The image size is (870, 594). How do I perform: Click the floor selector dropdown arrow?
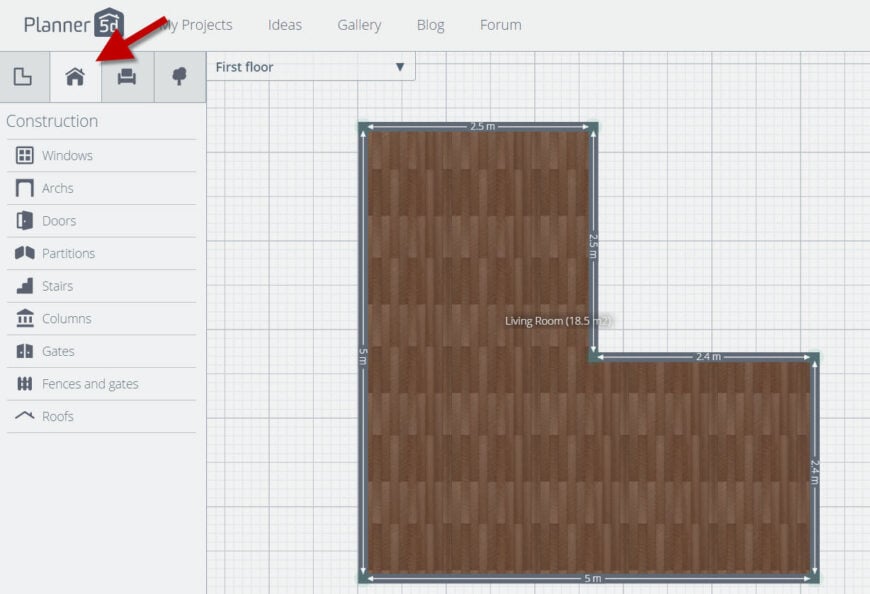click(x=399, y=67)
